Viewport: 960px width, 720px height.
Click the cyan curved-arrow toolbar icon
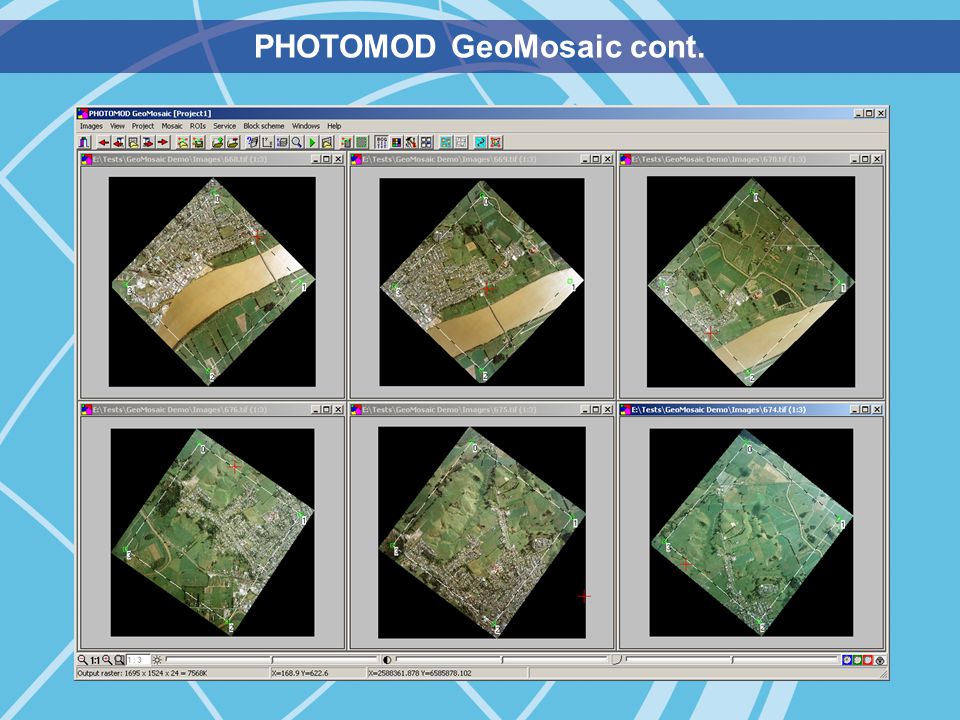(x=481, y=143)
